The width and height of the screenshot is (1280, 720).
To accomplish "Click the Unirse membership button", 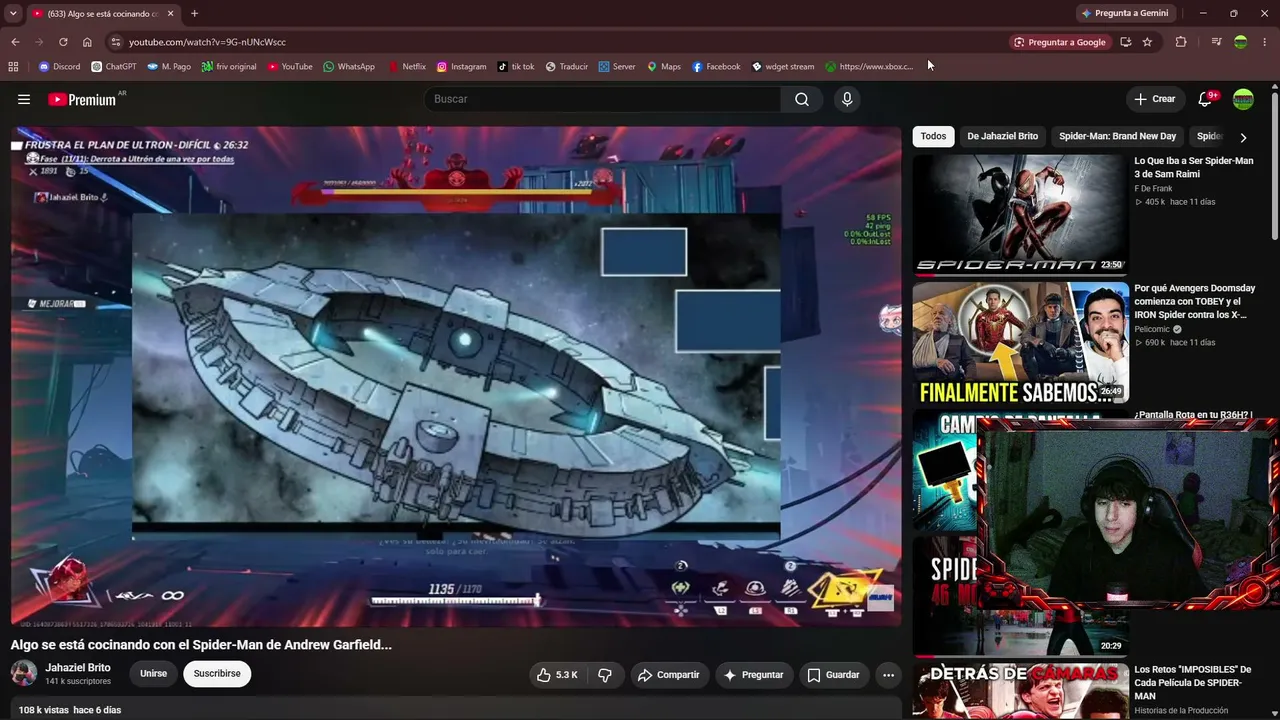I will pyautogui.click(x=153, y=674).
